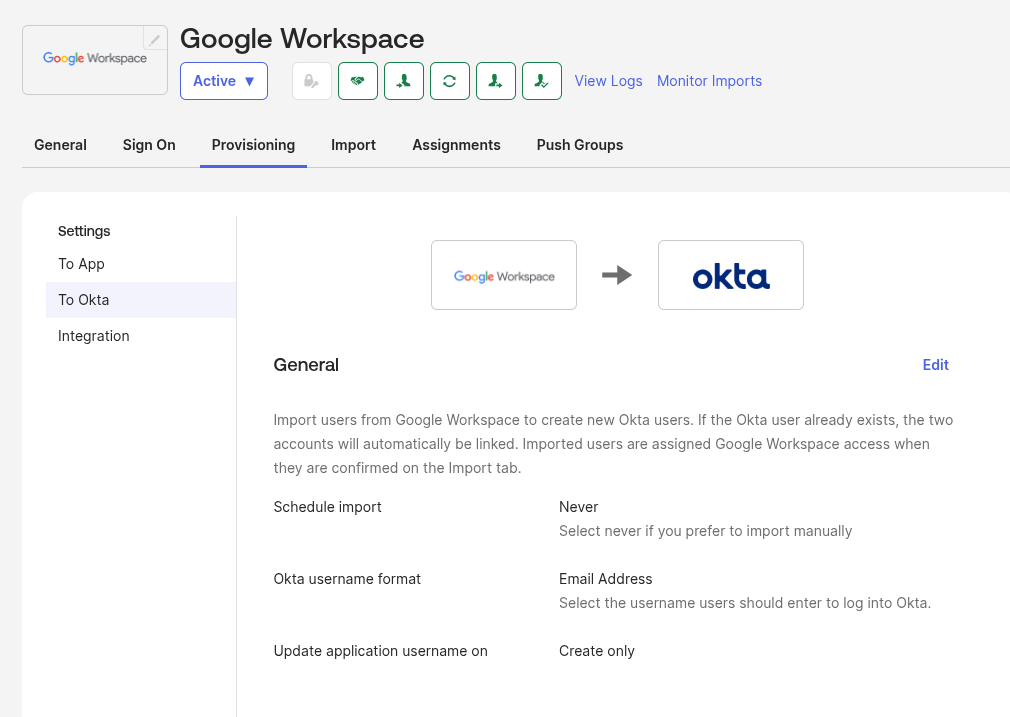Open the Sign On tab

[x=149, y=145]
